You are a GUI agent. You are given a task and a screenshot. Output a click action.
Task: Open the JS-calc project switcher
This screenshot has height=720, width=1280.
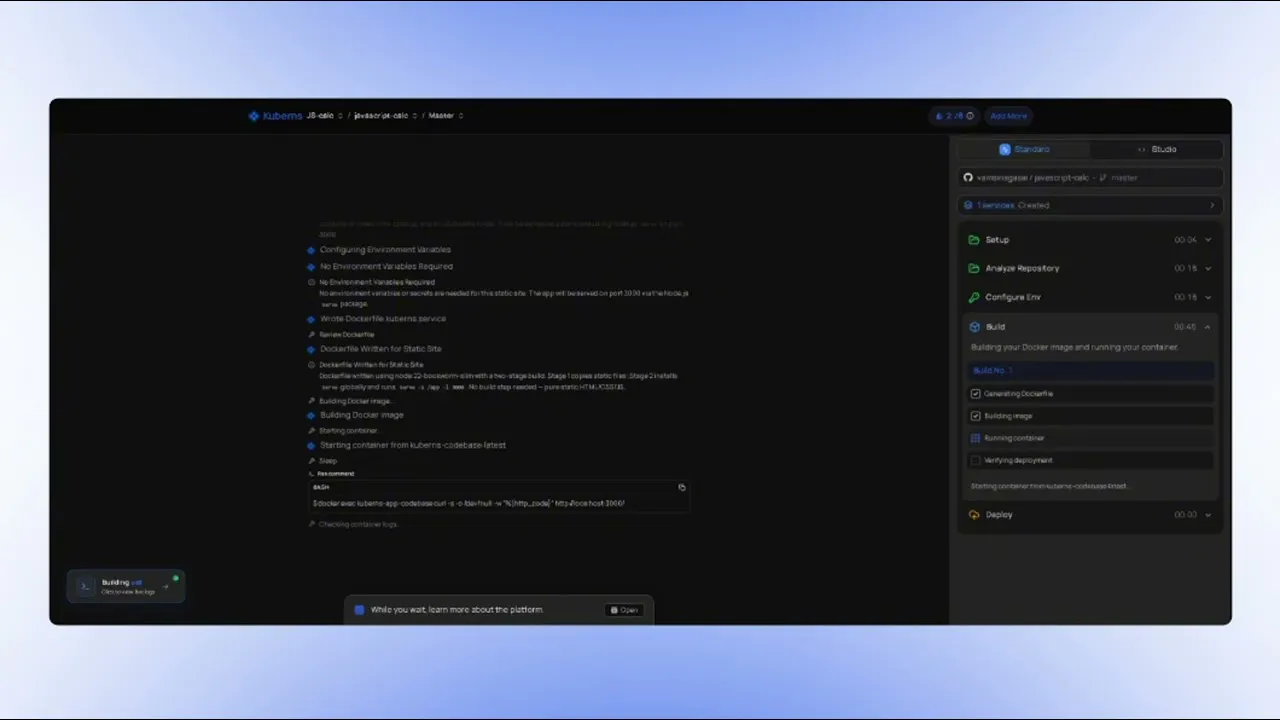click(324, 116)
